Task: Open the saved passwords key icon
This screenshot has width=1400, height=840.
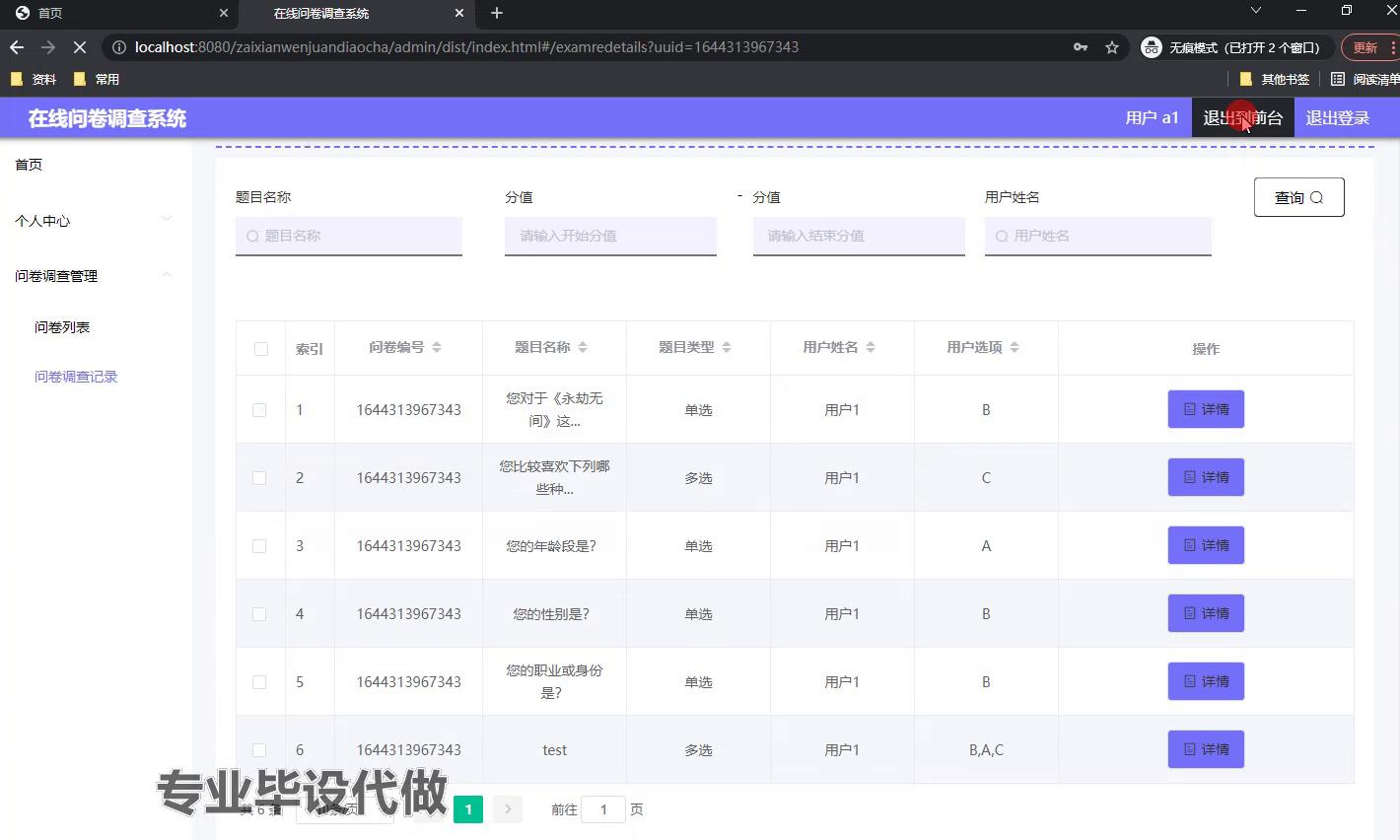Action: pyautogui.click(x=1081, y=47)
